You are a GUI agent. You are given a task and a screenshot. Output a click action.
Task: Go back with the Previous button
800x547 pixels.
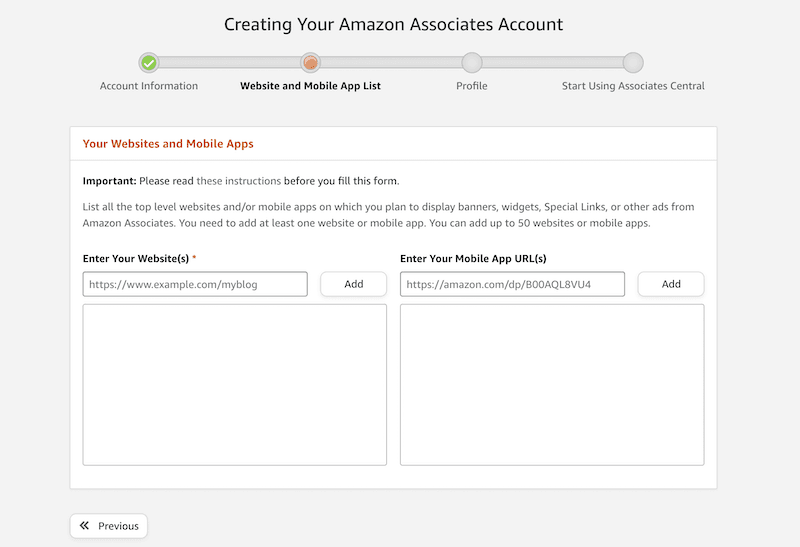[x=109, y=526]
